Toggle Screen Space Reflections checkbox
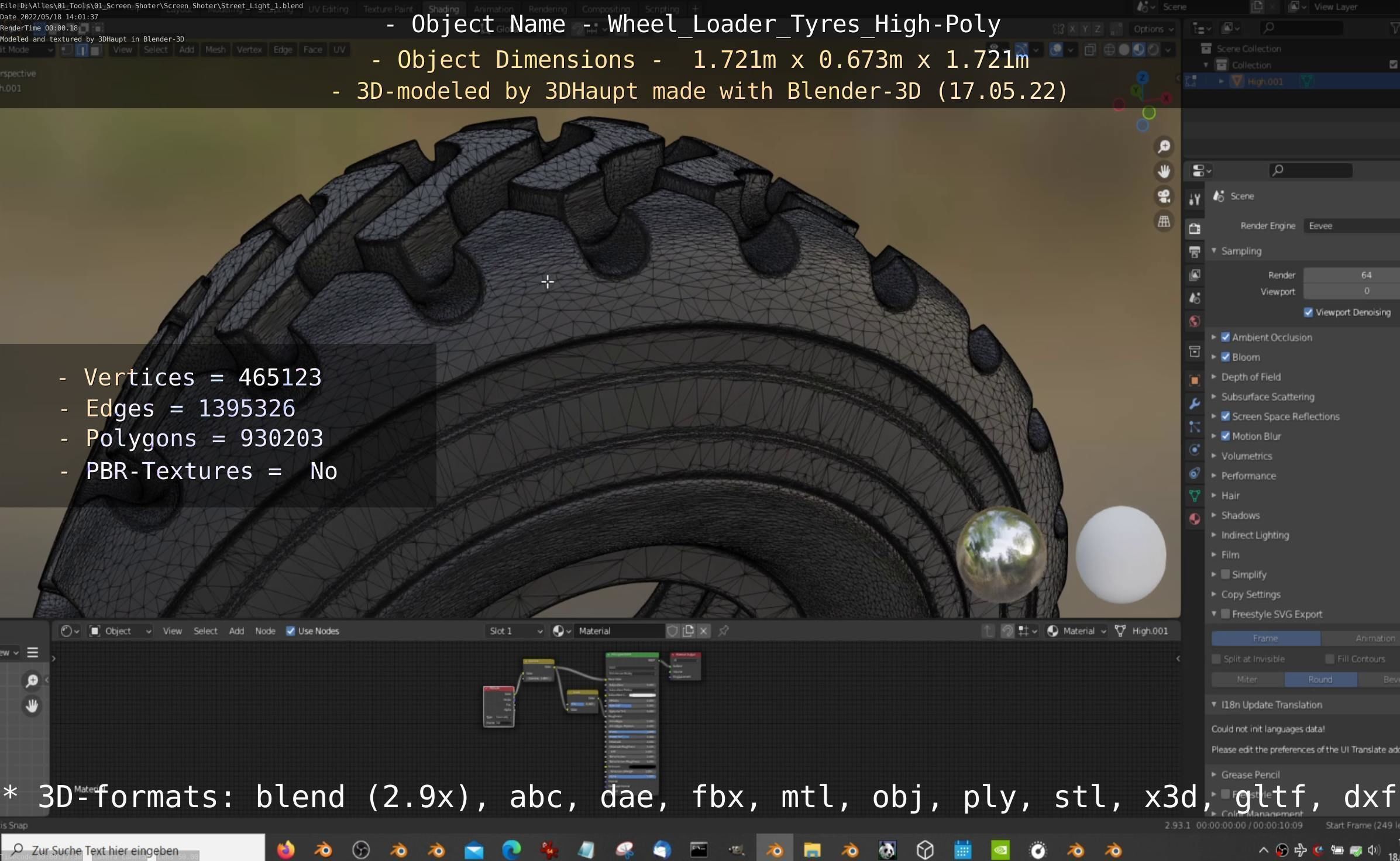 (1225, 416)
